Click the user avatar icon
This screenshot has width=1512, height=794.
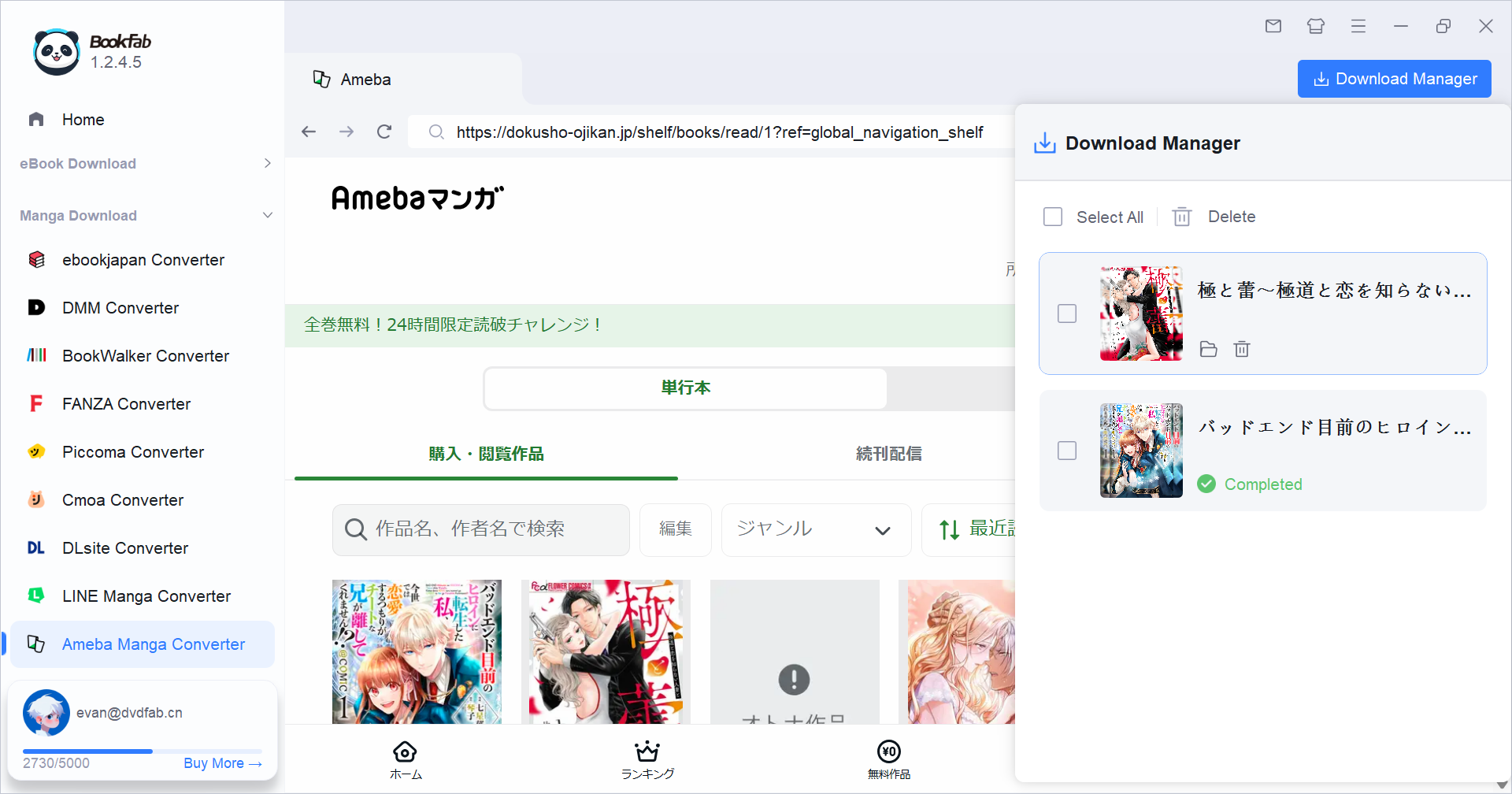coord(46,713)
